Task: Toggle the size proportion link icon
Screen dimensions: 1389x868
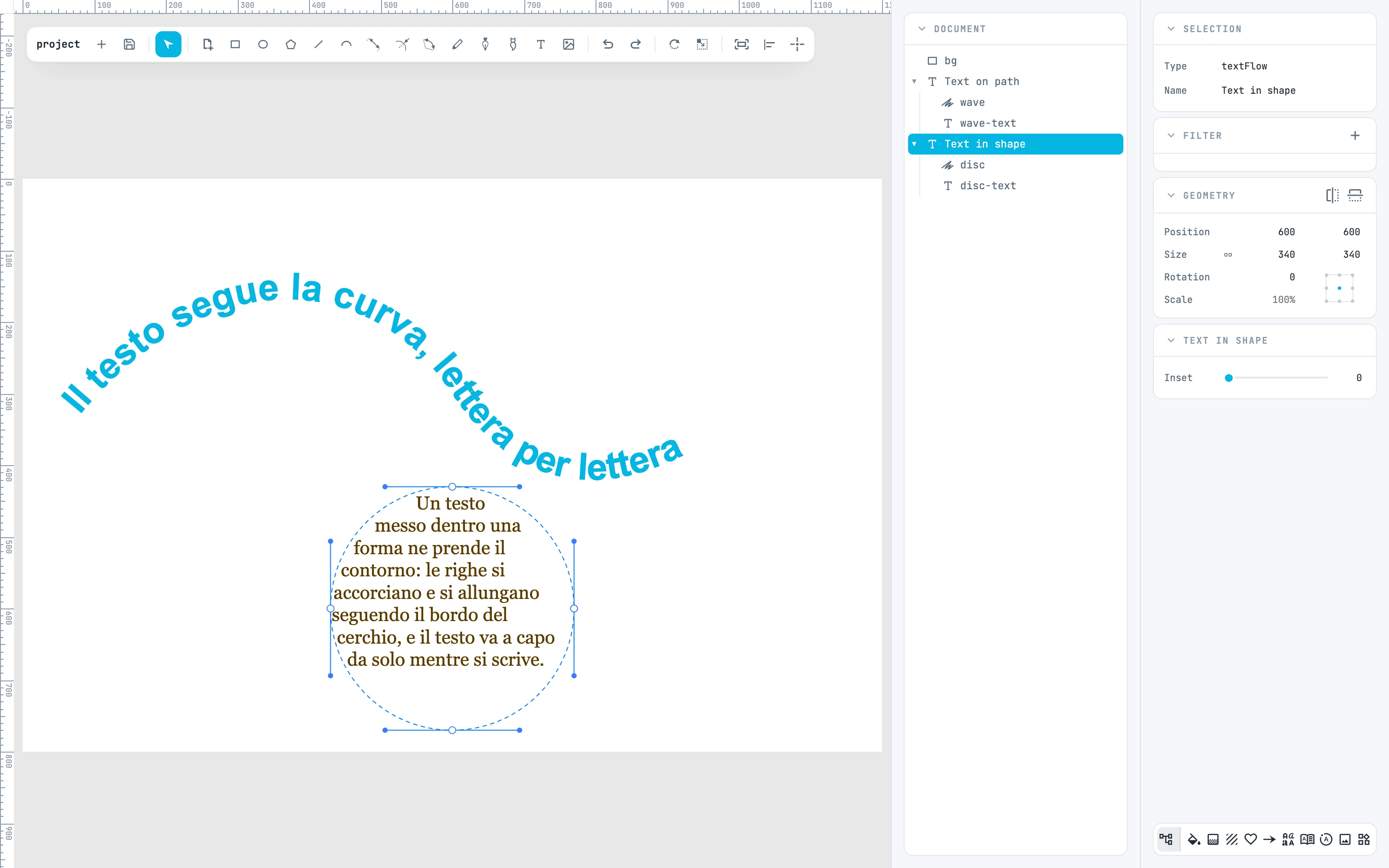Action: tap(1228, 254)
